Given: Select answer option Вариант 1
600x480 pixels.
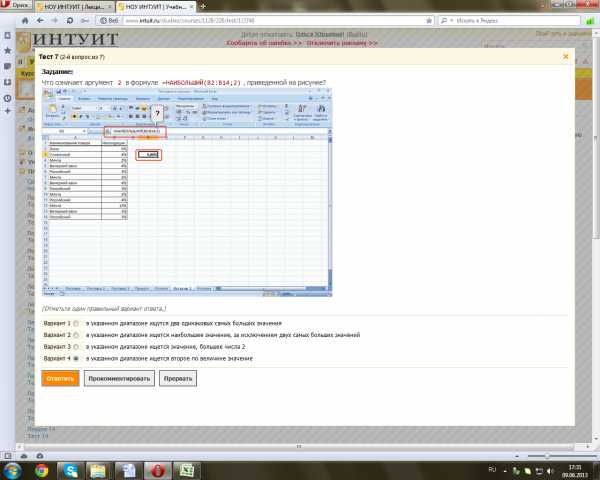Looking at the screenshot, I should (76, 323).
